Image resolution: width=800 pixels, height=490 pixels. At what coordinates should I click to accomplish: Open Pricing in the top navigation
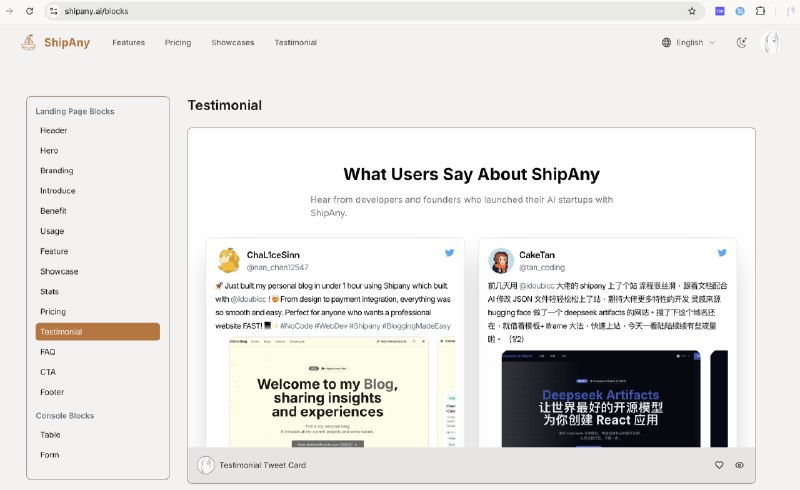[x=178, y=42]
